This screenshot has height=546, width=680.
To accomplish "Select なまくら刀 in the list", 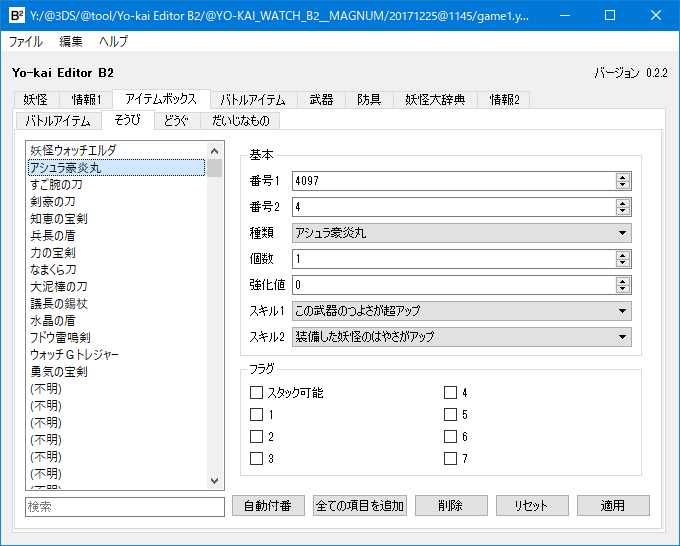I will tap(117, 269).
